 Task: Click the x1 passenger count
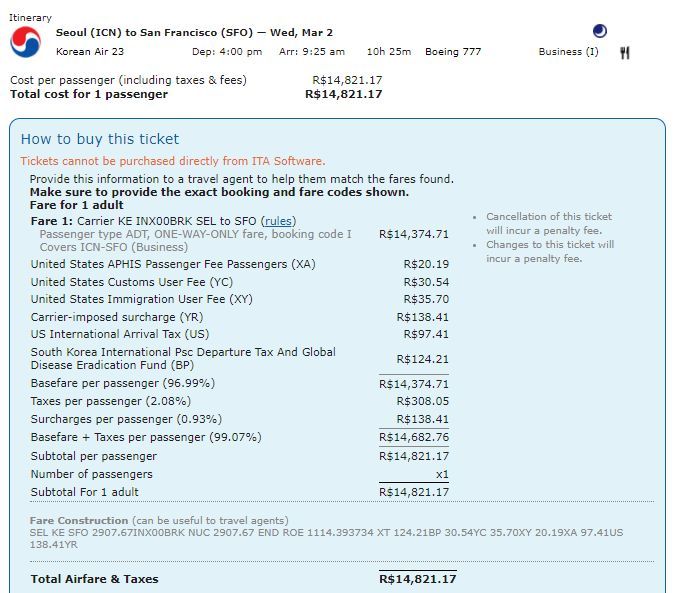[x=442, y=474]
